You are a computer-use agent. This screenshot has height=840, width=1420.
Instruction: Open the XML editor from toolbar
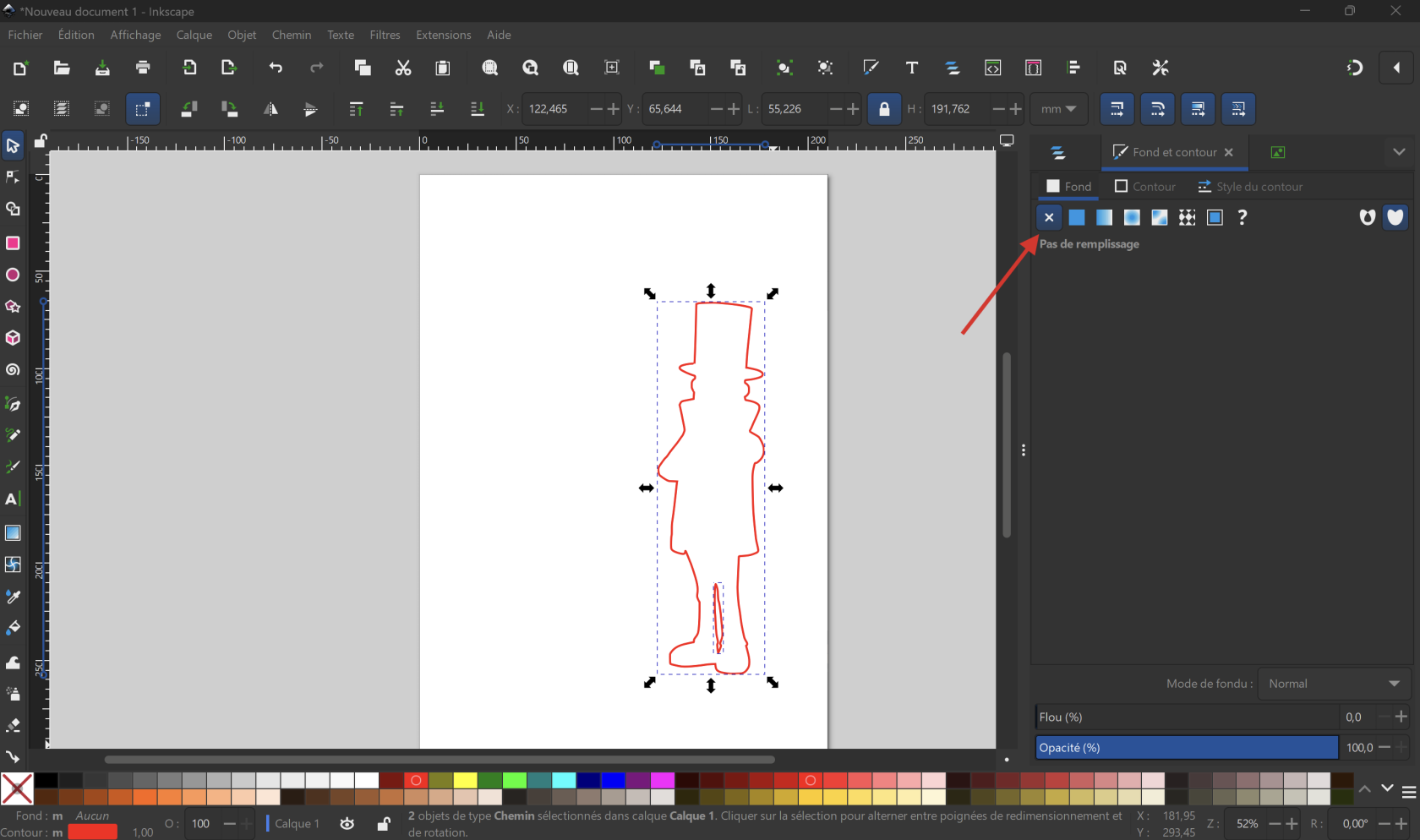pos(993,68)
